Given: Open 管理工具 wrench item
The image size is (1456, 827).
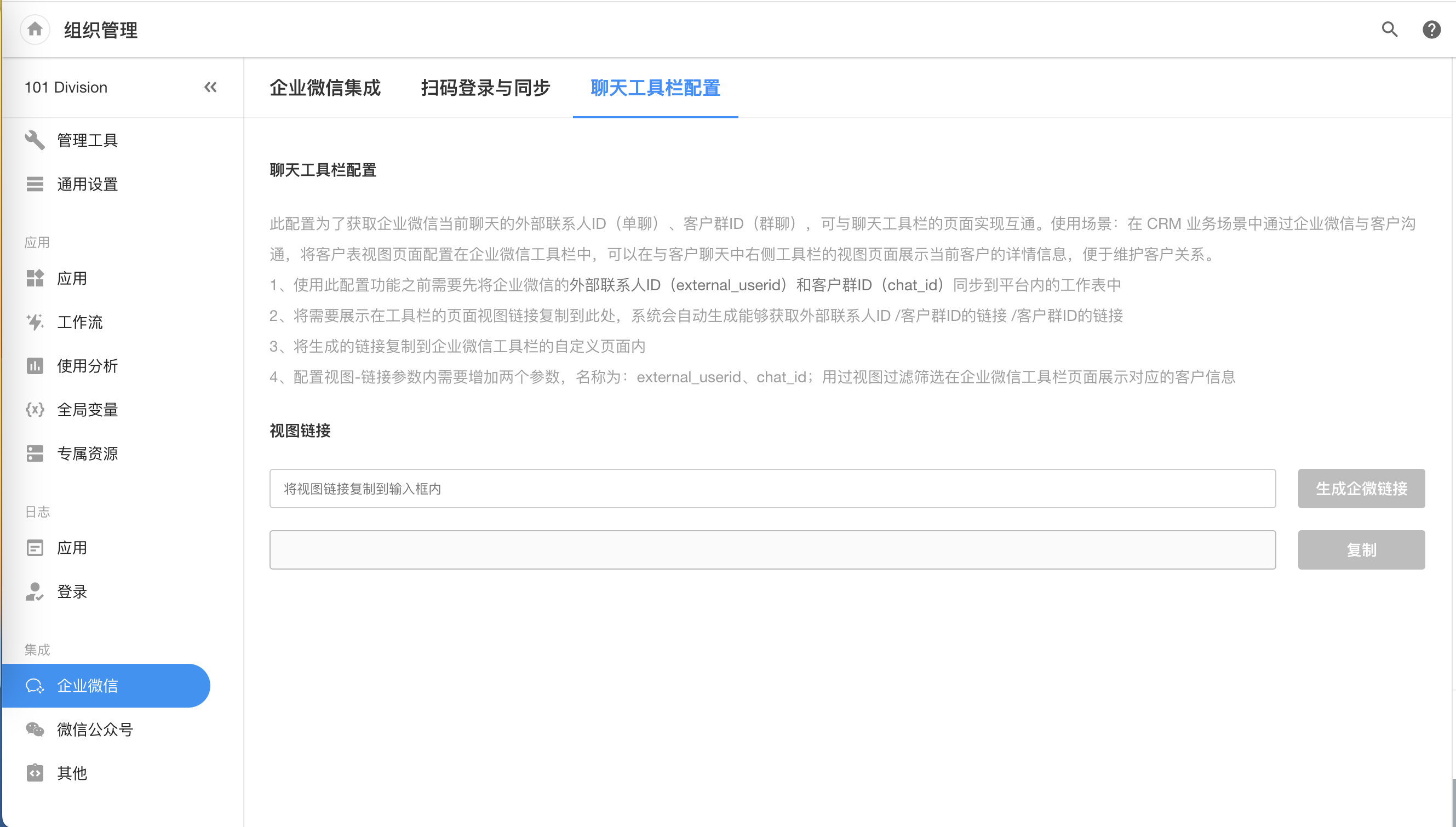Looking at the screenshot, I should click(x=87, y=140).
